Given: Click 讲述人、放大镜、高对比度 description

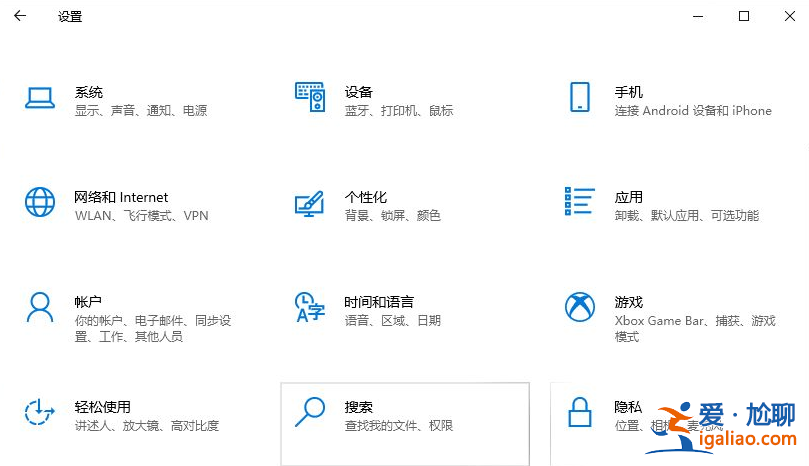Looking at the screenshot, I should 147,426.
